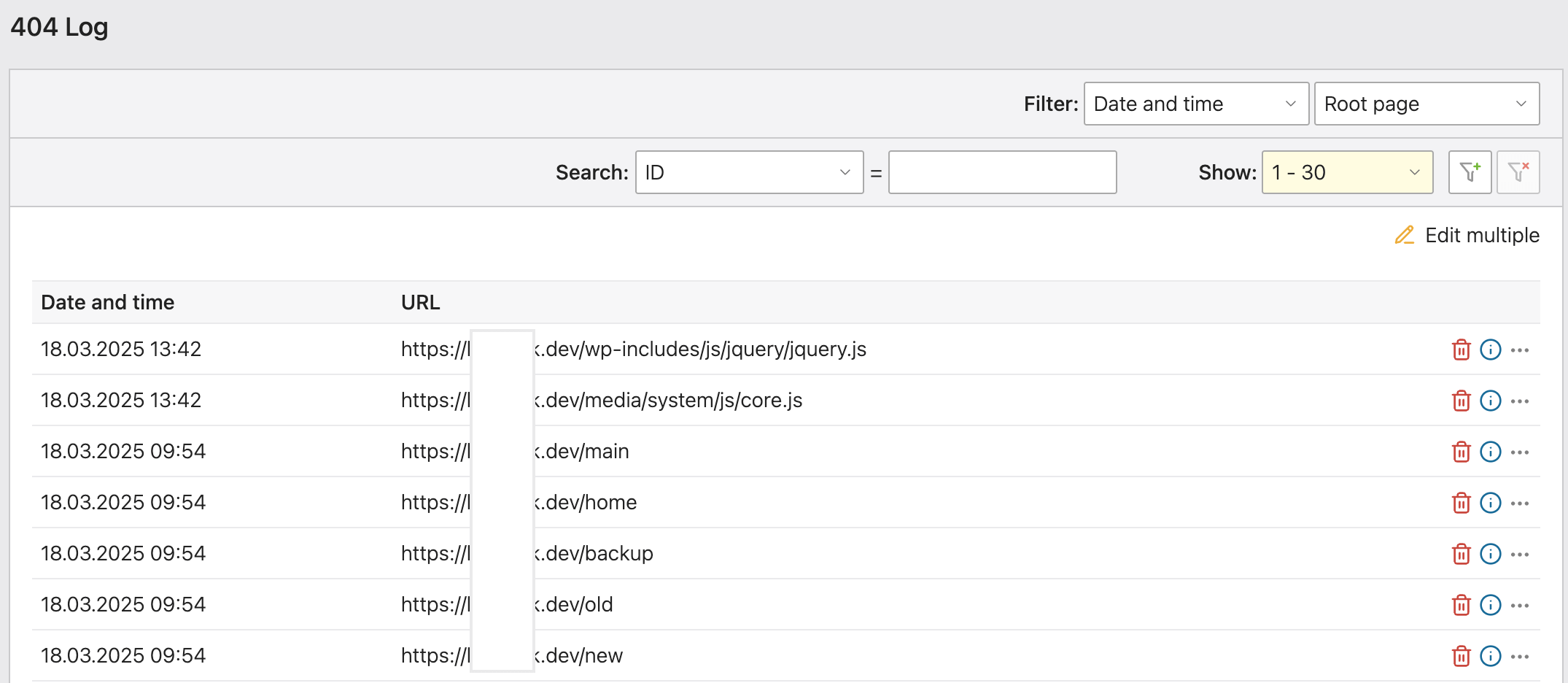Delete the /home log entry

coord(1461,503)
